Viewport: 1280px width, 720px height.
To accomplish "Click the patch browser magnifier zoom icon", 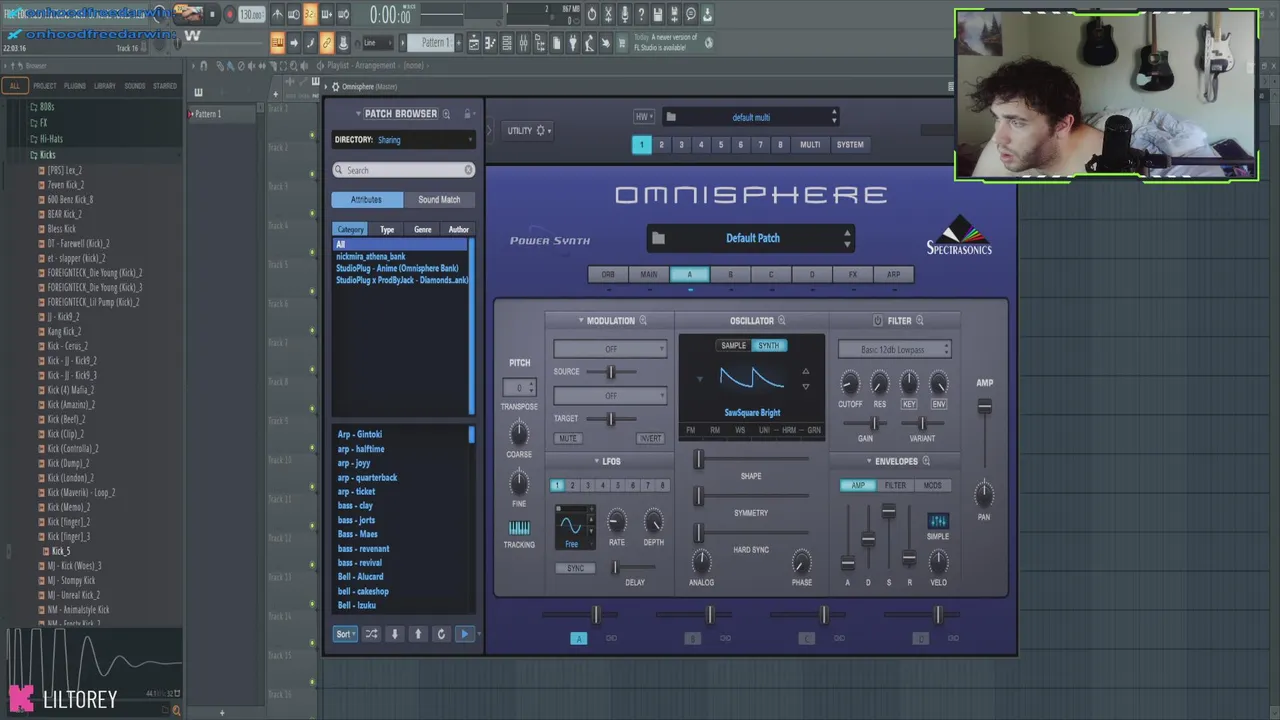I will [446, 114].
